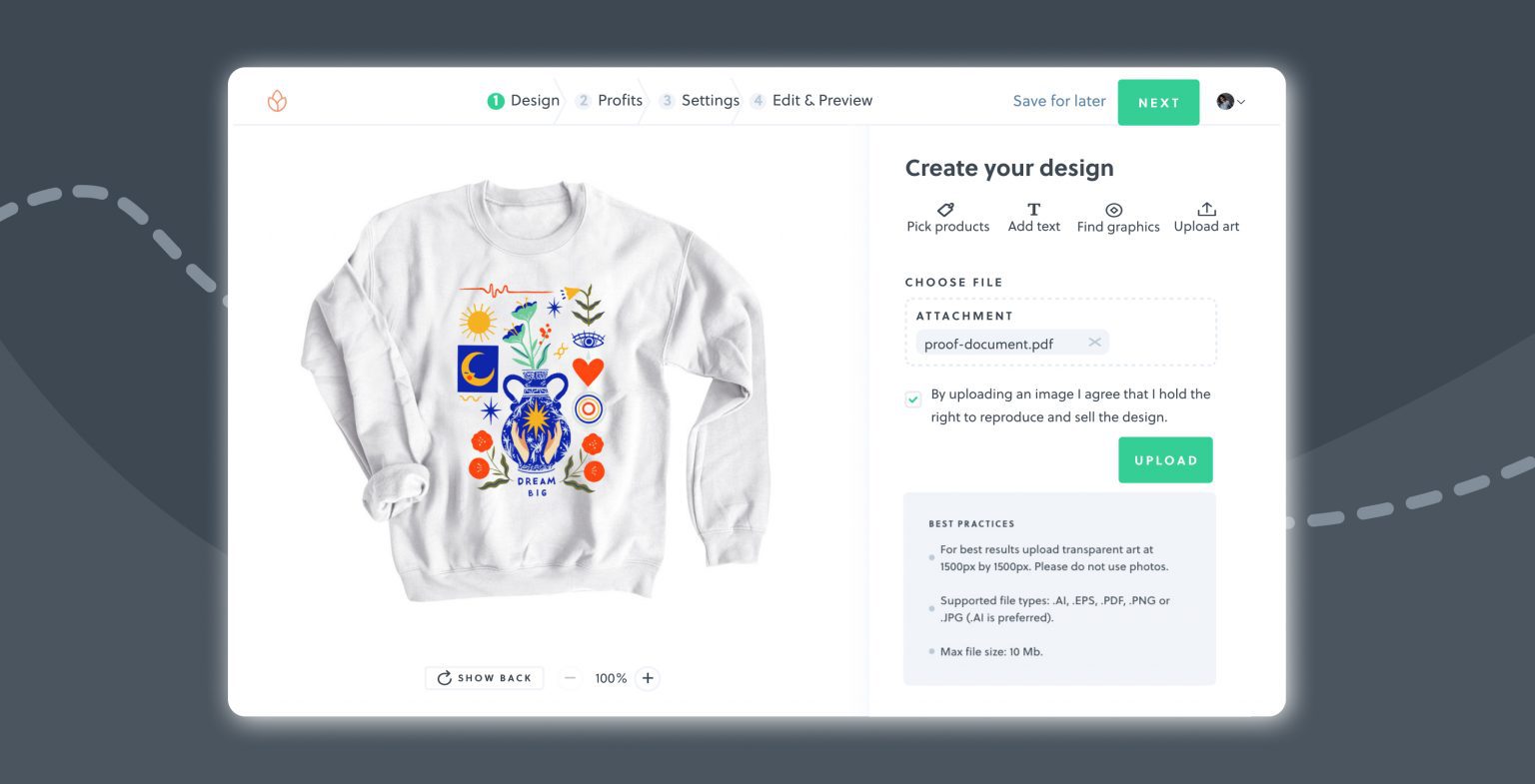Open the Add text tool
The height and width of the screenshot is (784, 1535).
pyautogui.click(x=1033, y=218)
